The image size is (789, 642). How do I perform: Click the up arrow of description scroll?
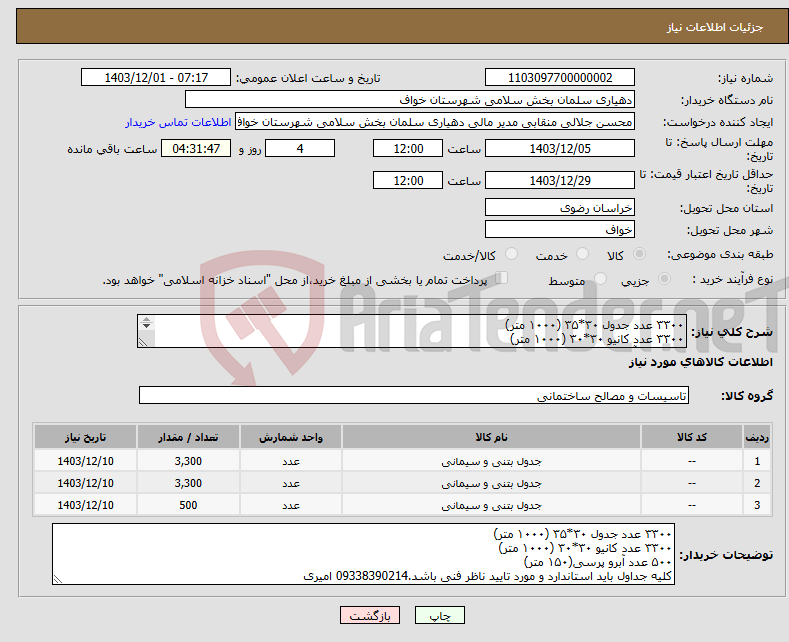146,319
